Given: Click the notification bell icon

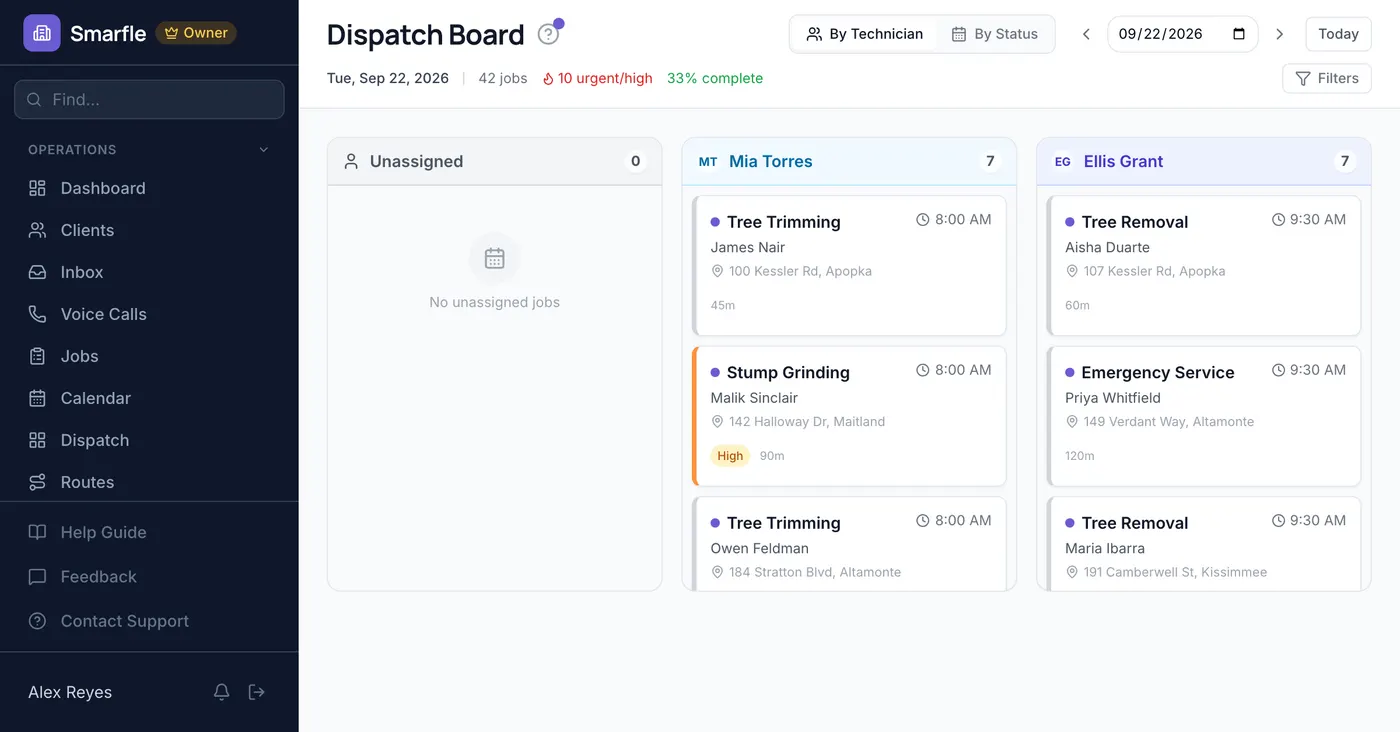Looking at the screenshot, I should 222,692.
